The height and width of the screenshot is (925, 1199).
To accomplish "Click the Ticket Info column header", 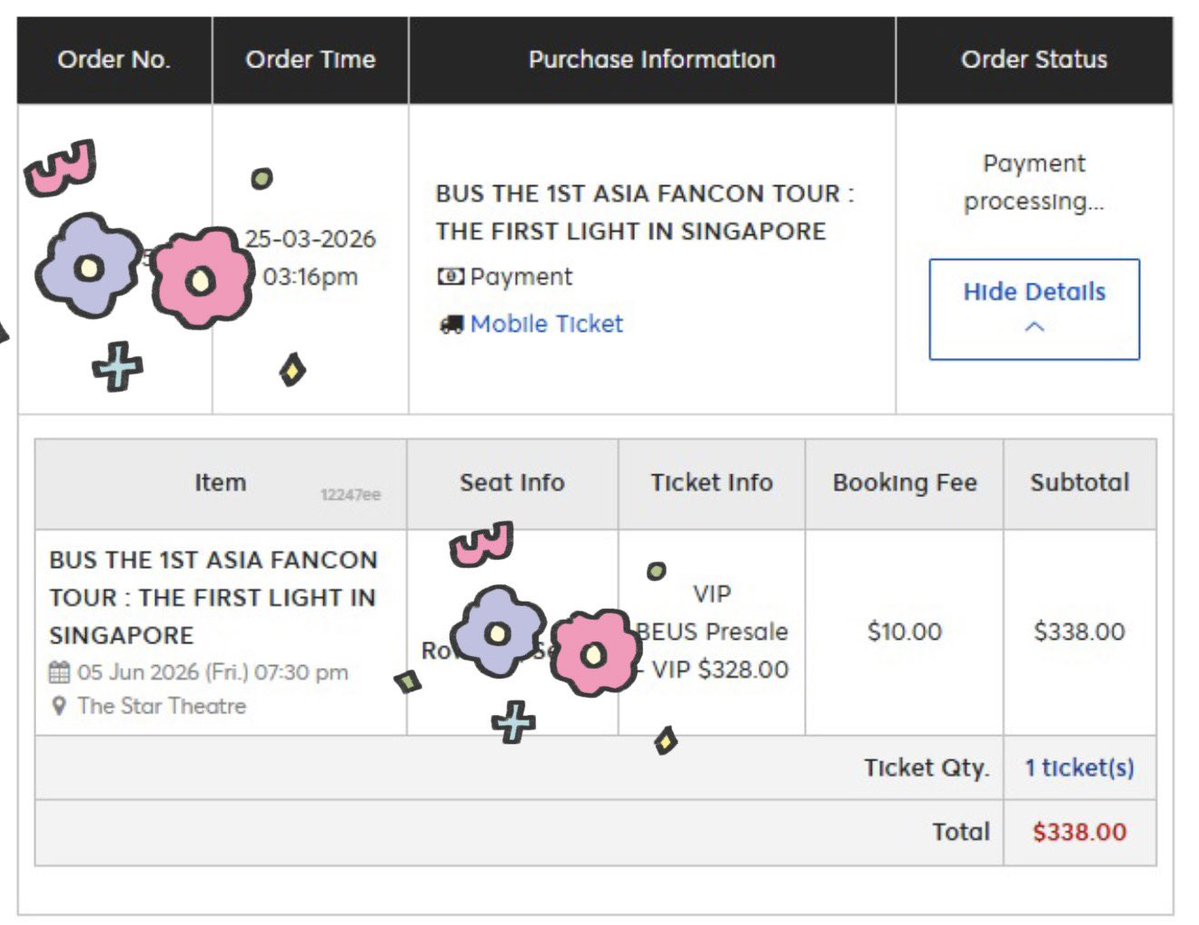I will tap(711, 483).
